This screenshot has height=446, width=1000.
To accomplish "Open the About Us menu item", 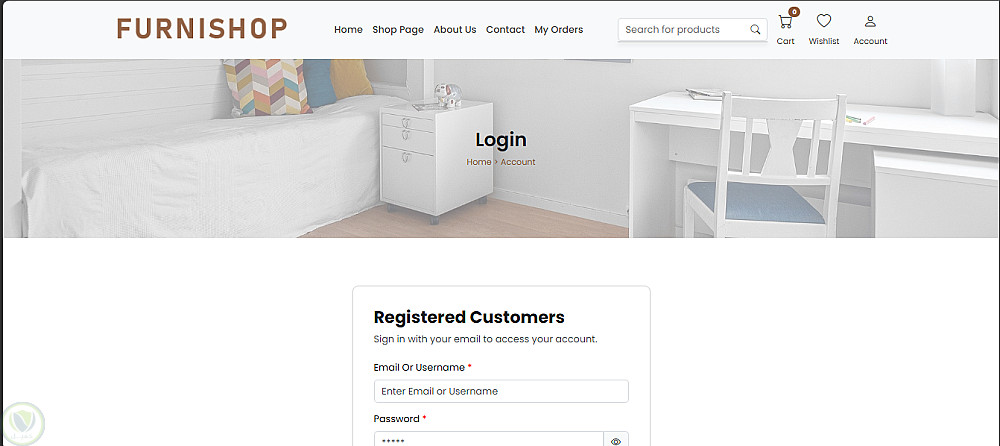I will (455, 29).
